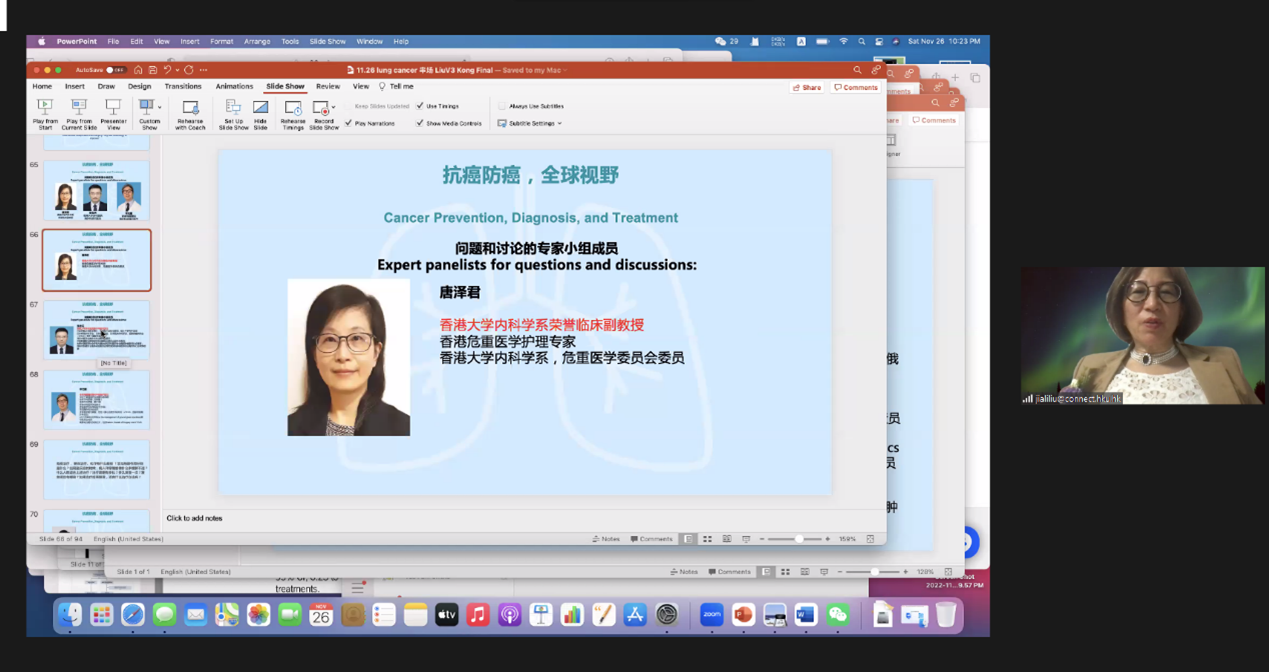
Task: Toggle the AutoSave switch
Action: point(116,70)
